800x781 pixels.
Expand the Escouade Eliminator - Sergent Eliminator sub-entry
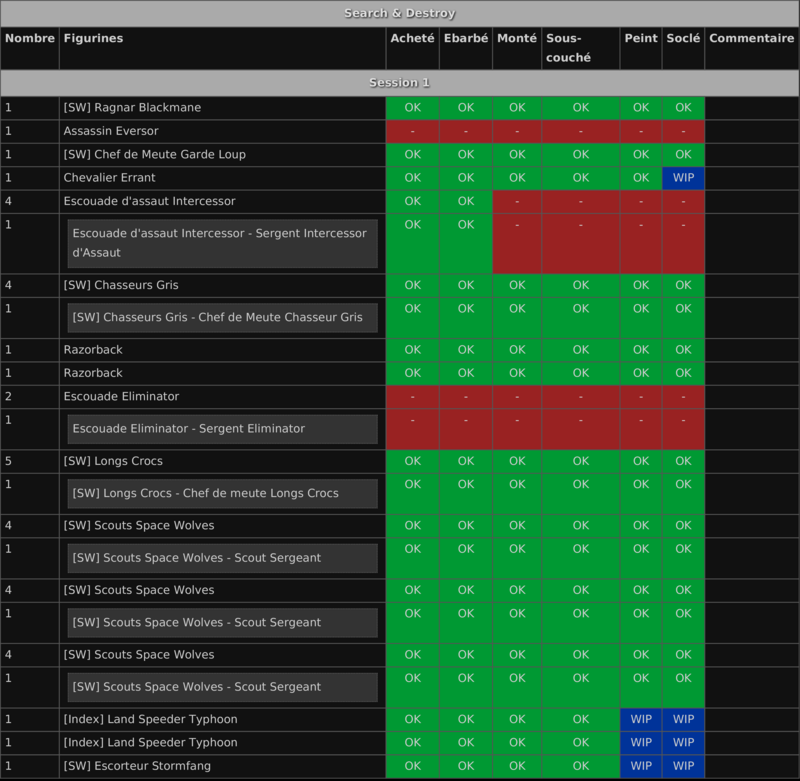[222, 429]
